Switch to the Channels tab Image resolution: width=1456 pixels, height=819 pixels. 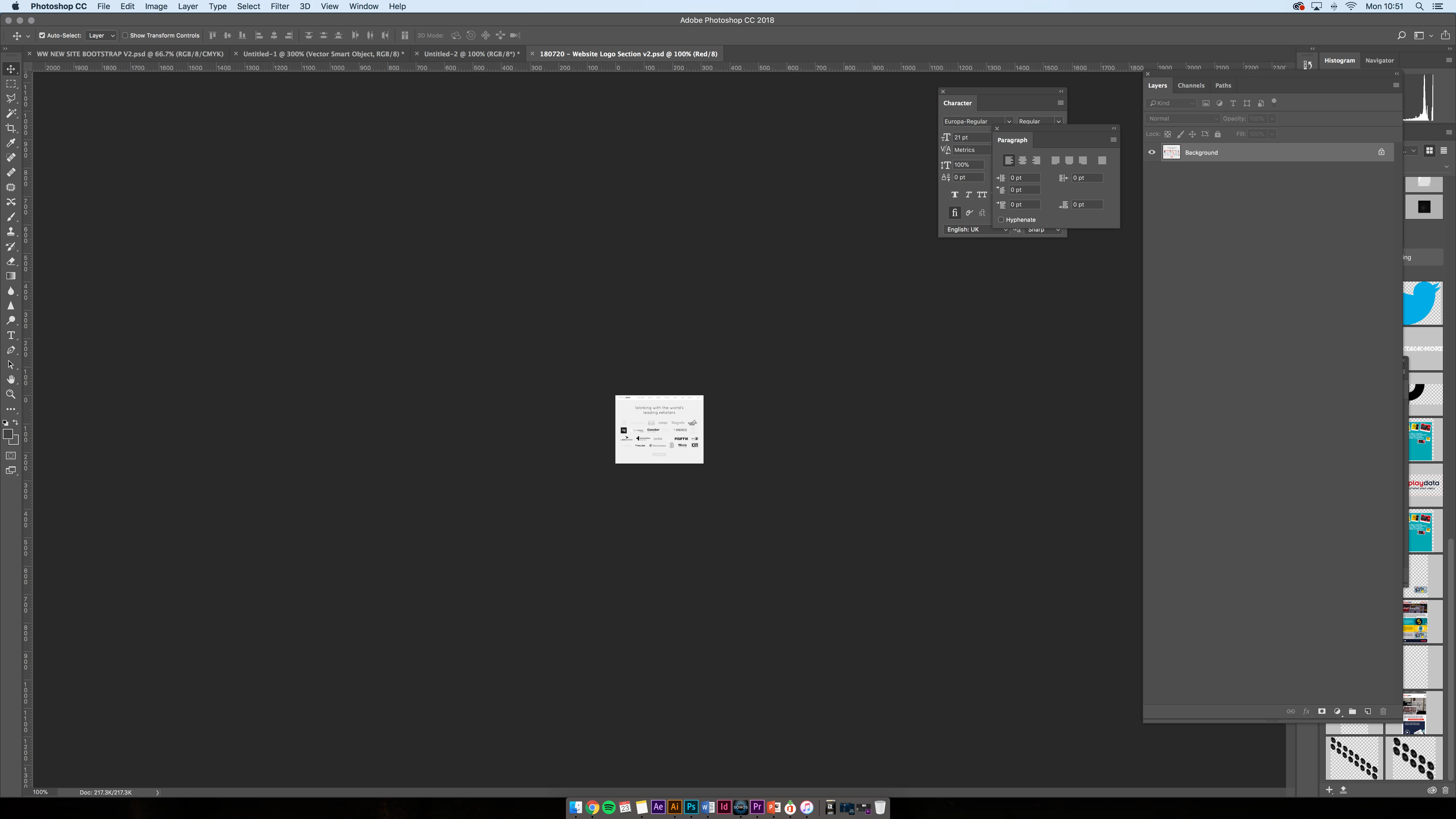1190,85
